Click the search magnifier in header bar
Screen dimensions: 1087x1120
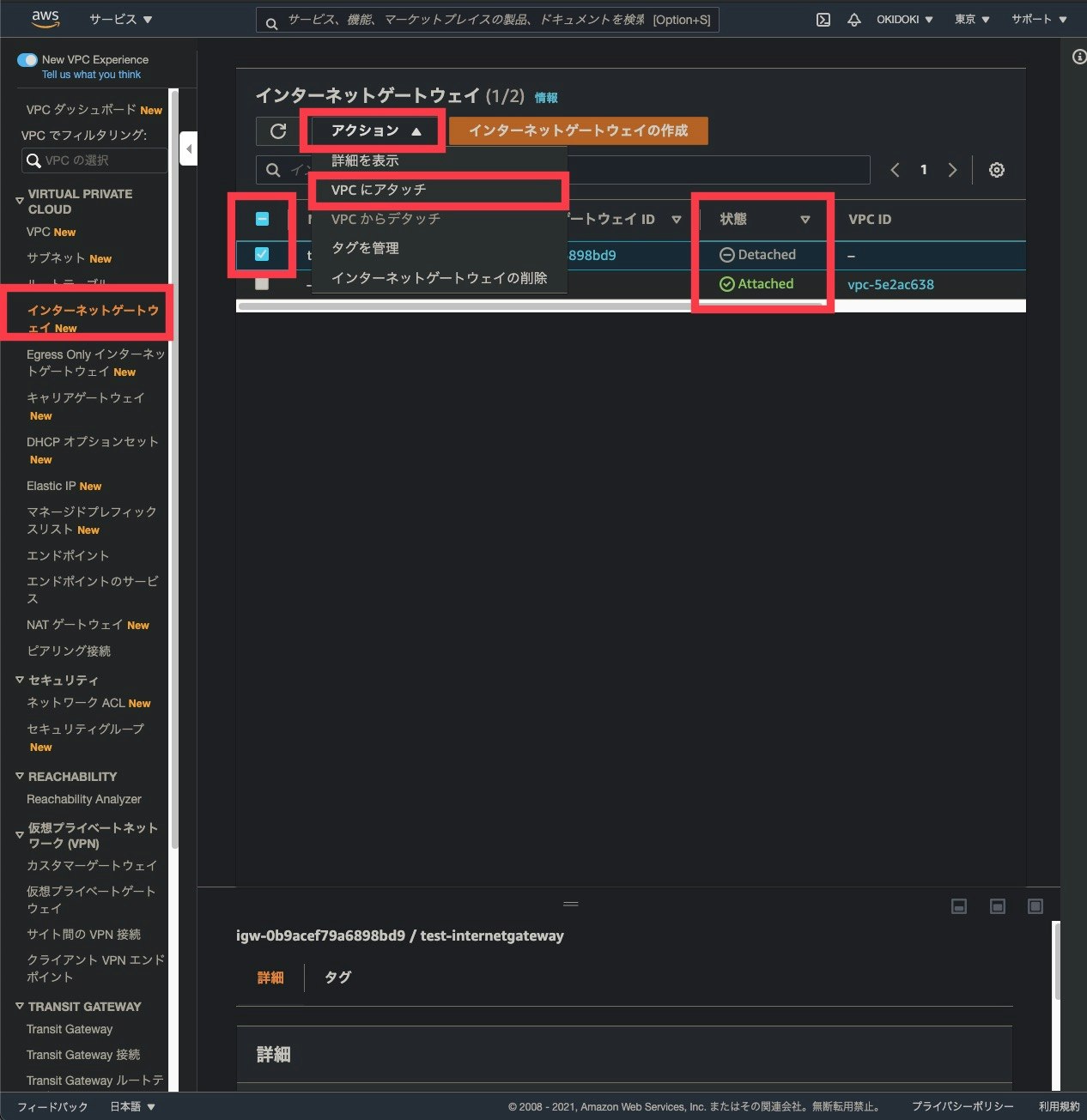point(271,23)
